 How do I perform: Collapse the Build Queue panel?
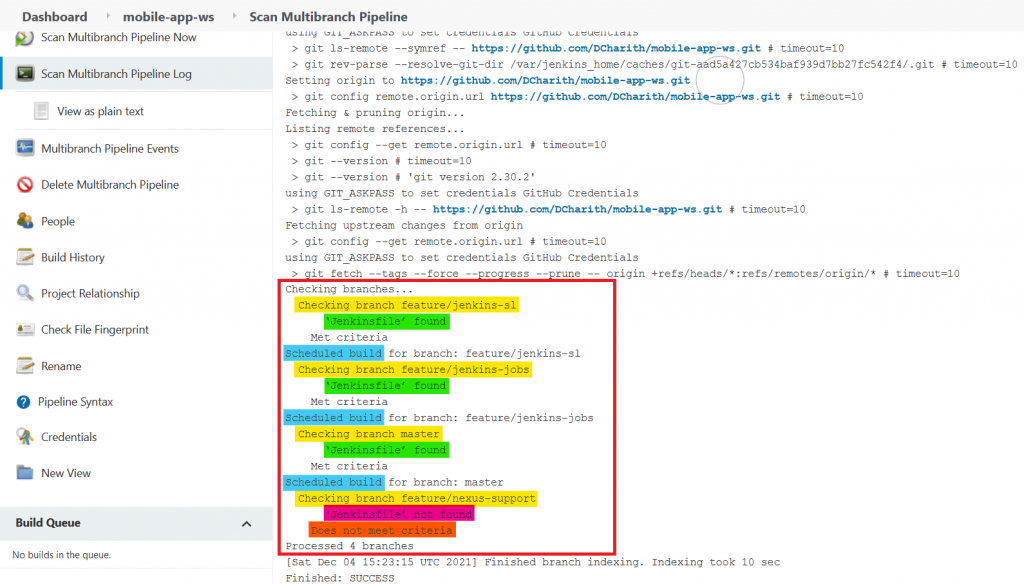coord(246,524)
